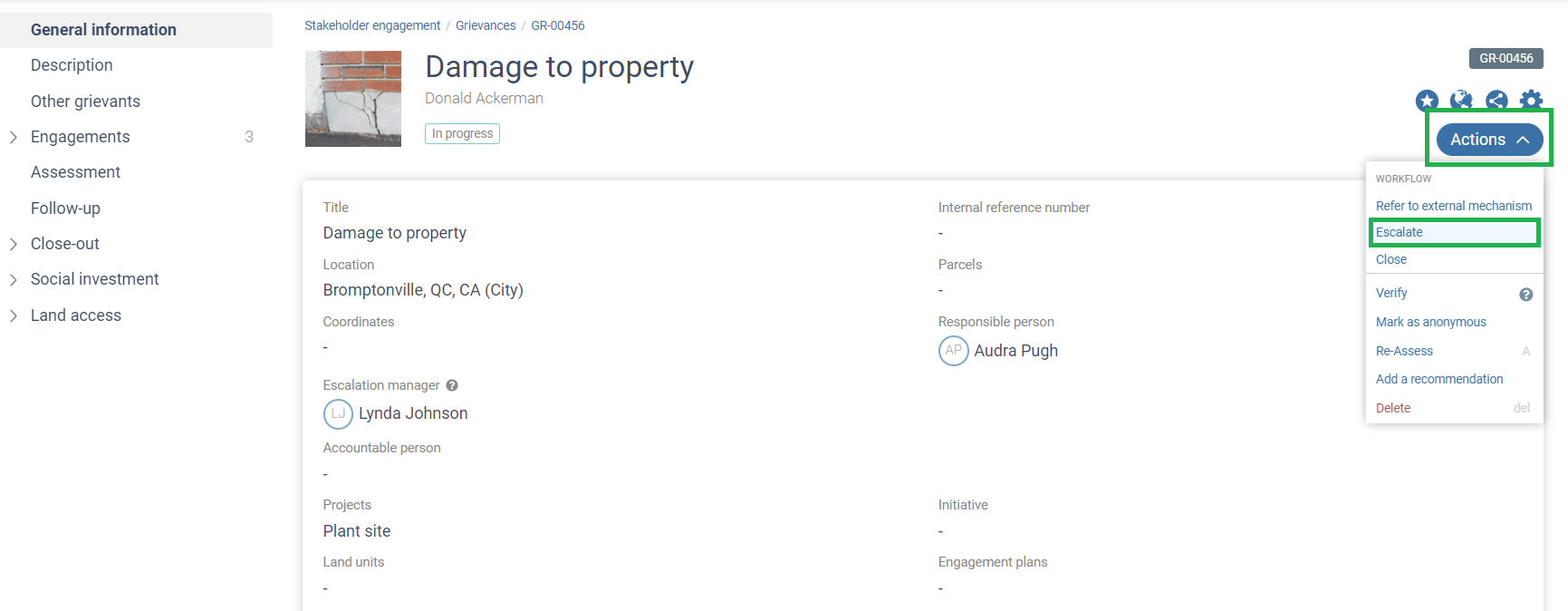Screen dimensions: 1568x611
Task: Open the Grievances breadcrumb link
Action: [486, 25]
